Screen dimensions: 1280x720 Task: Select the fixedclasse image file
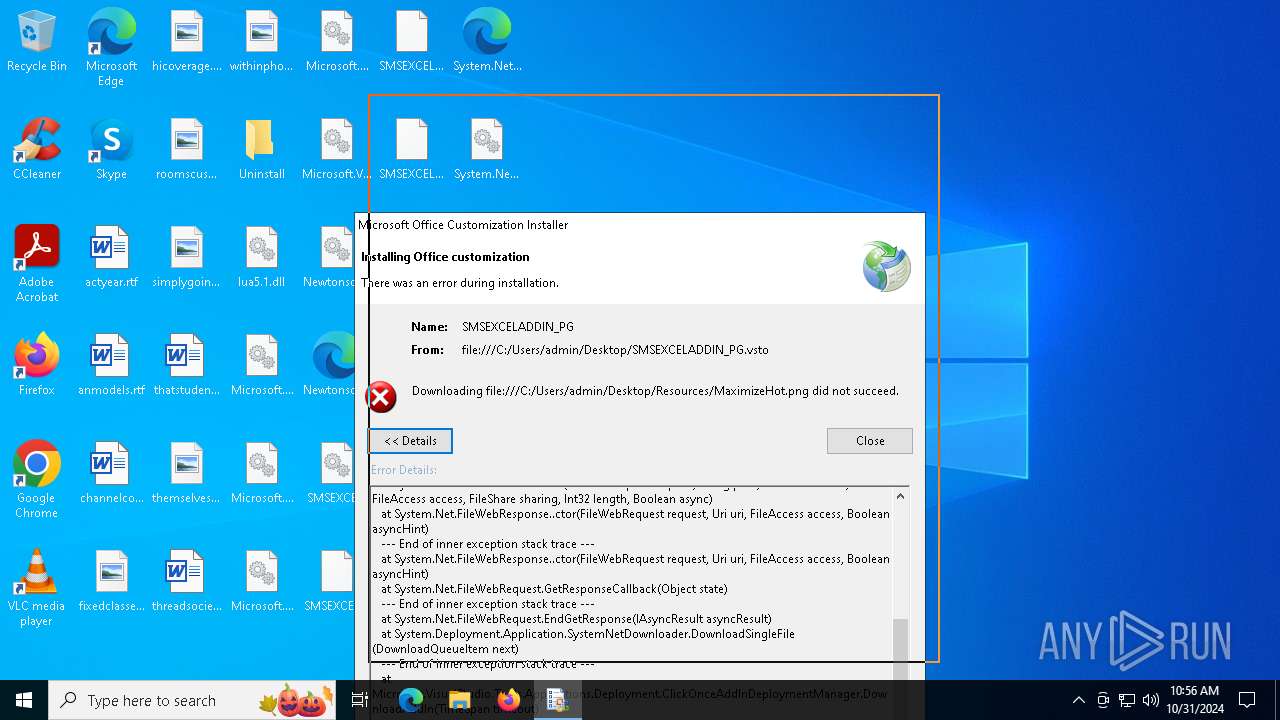[x=111, y=582]
